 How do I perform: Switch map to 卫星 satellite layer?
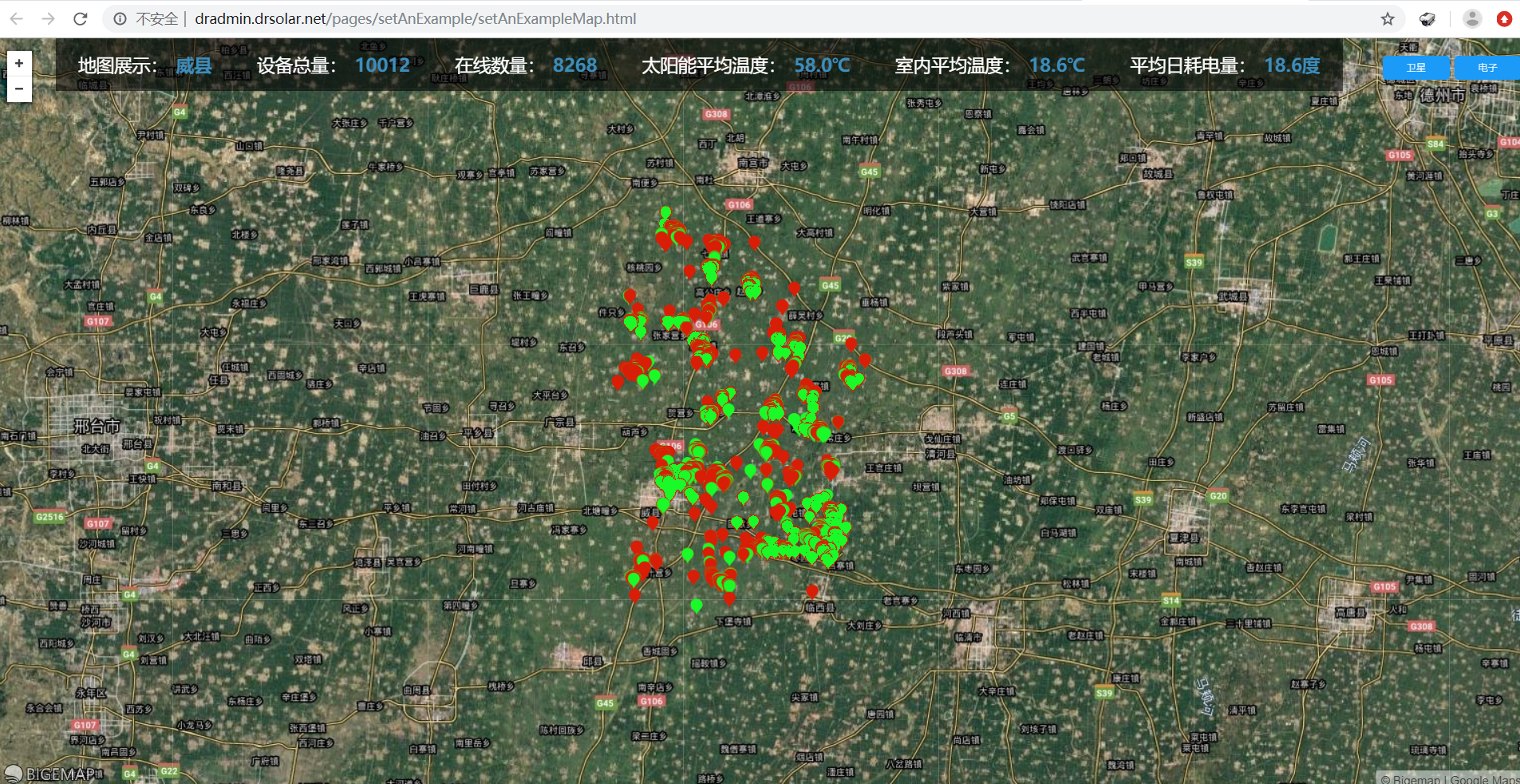click(1415, 68)
